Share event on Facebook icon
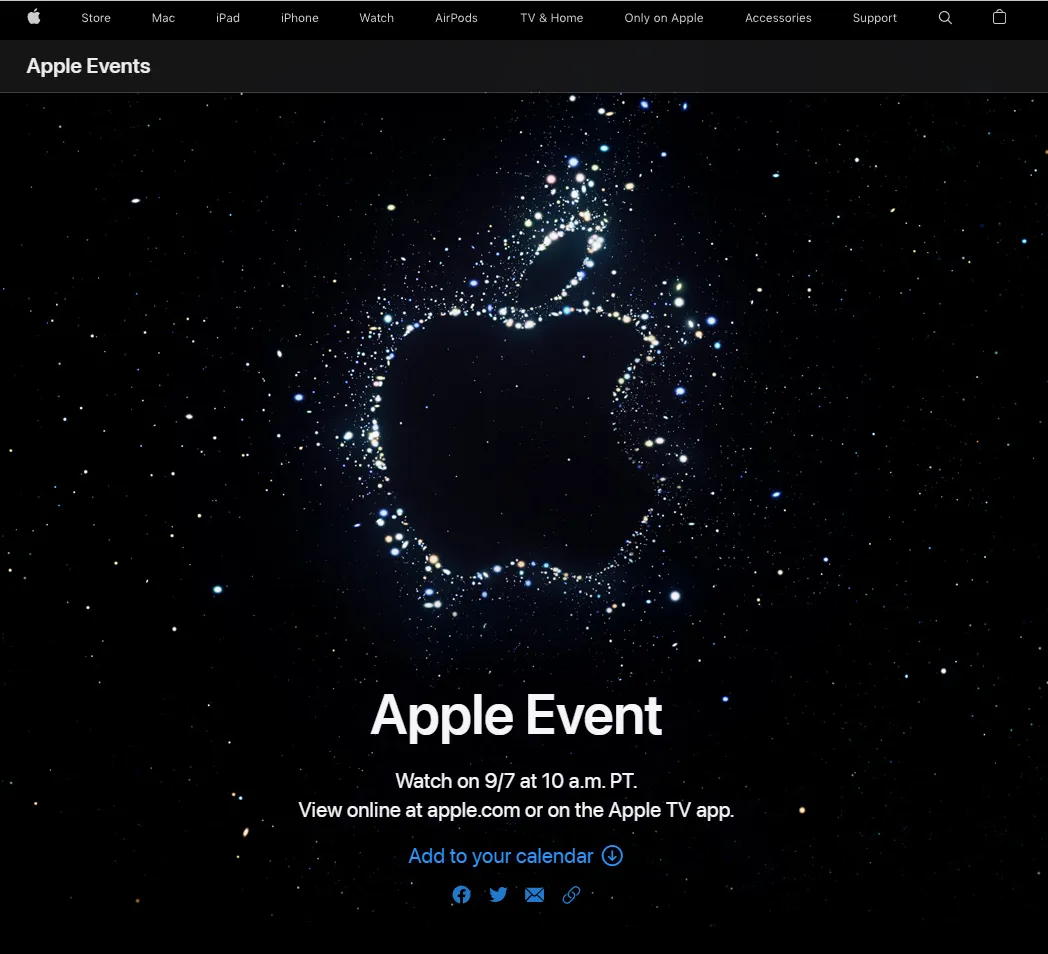The image size is (1048, 954). (x=461, y=895)
